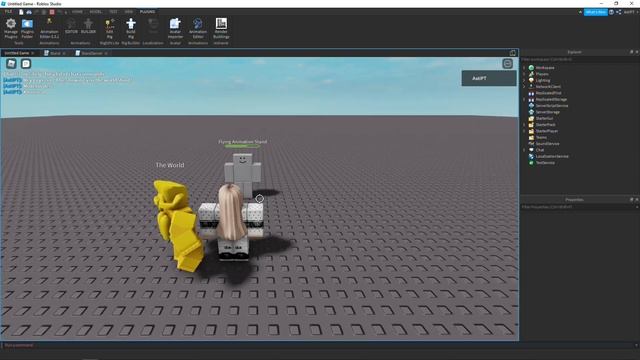
Task: Click the round icon right of What's New
Action: (x=611, y=12)
